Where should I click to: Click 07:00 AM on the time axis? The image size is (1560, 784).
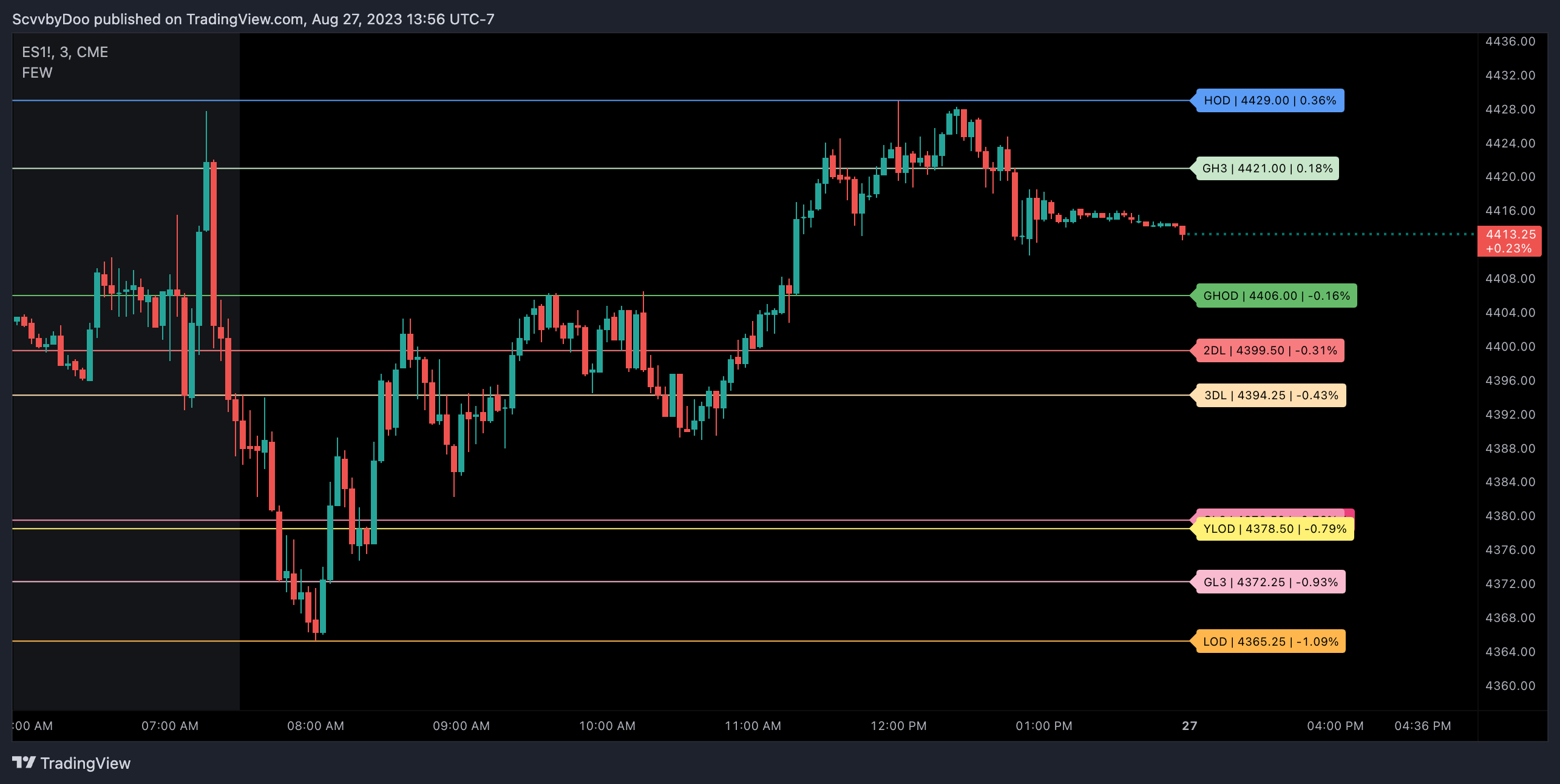pyautogui.click(x=170, y=726)
